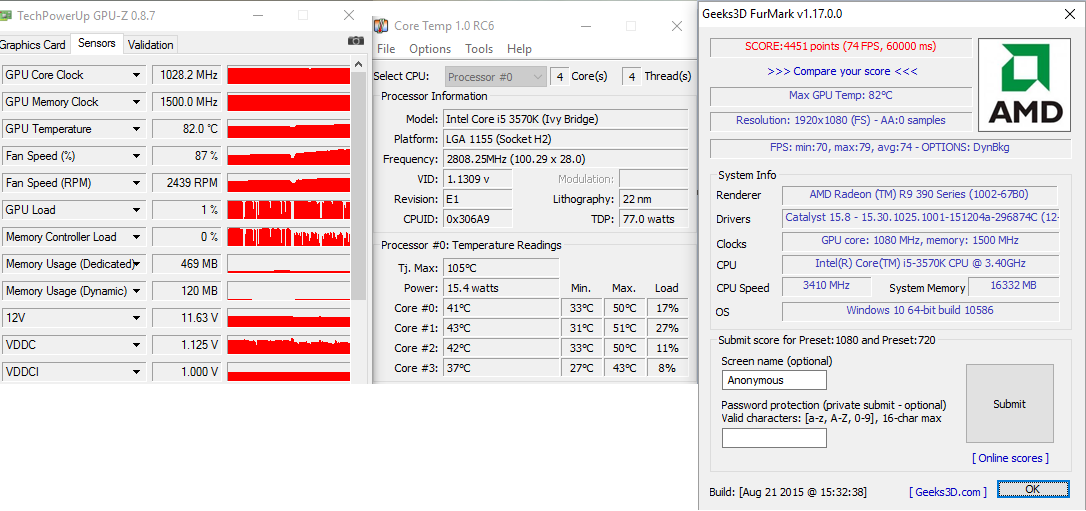Open the Geeks3D.com link
1086x511 pixels.
coord(948,492)
